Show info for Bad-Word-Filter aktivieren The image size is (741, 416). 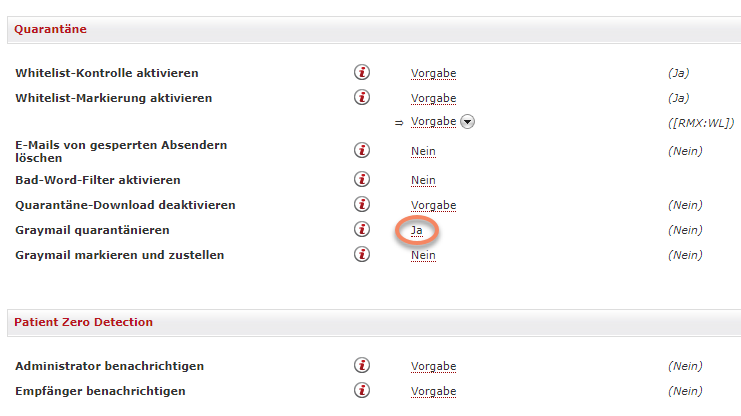click(x=362, y=180)
